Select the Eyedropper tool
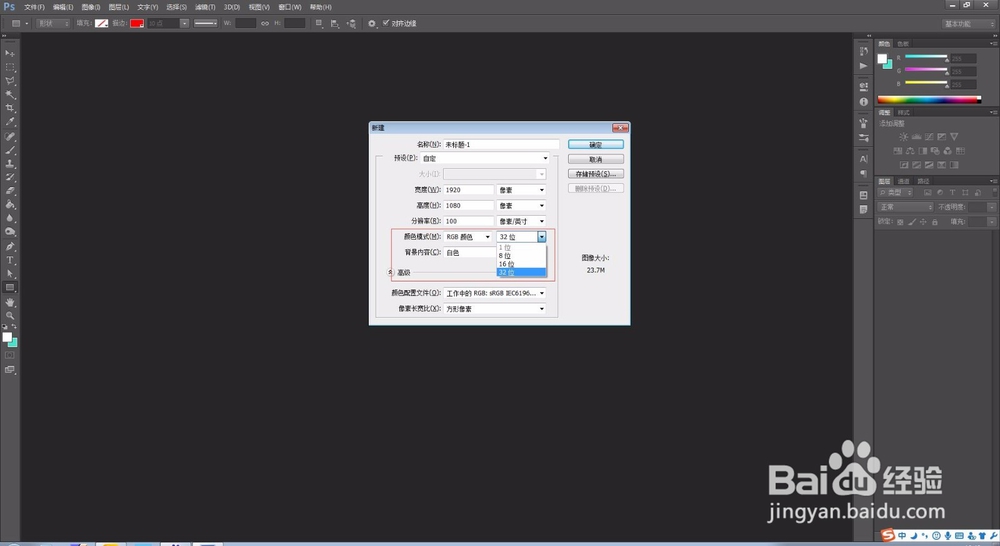Image resolution: width=1000 pixels, height=546 pixels. 10,122
